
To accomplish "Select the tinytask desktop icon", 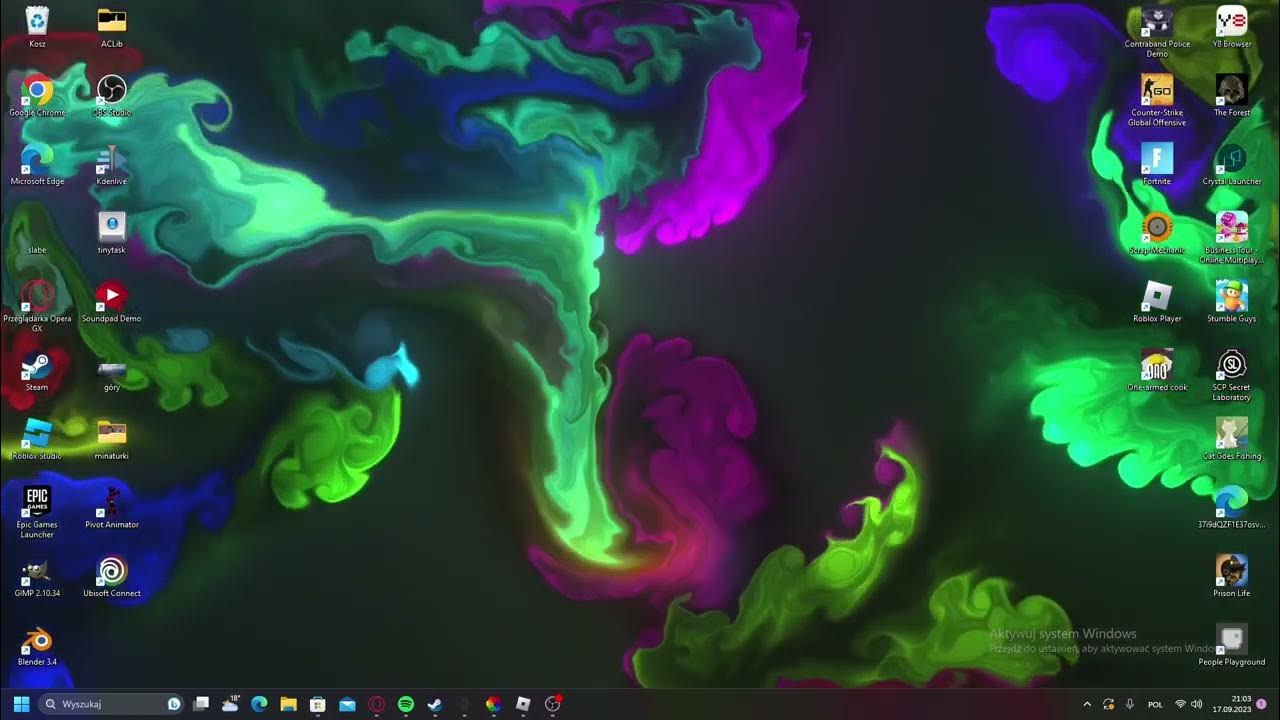I will [112, 233].
